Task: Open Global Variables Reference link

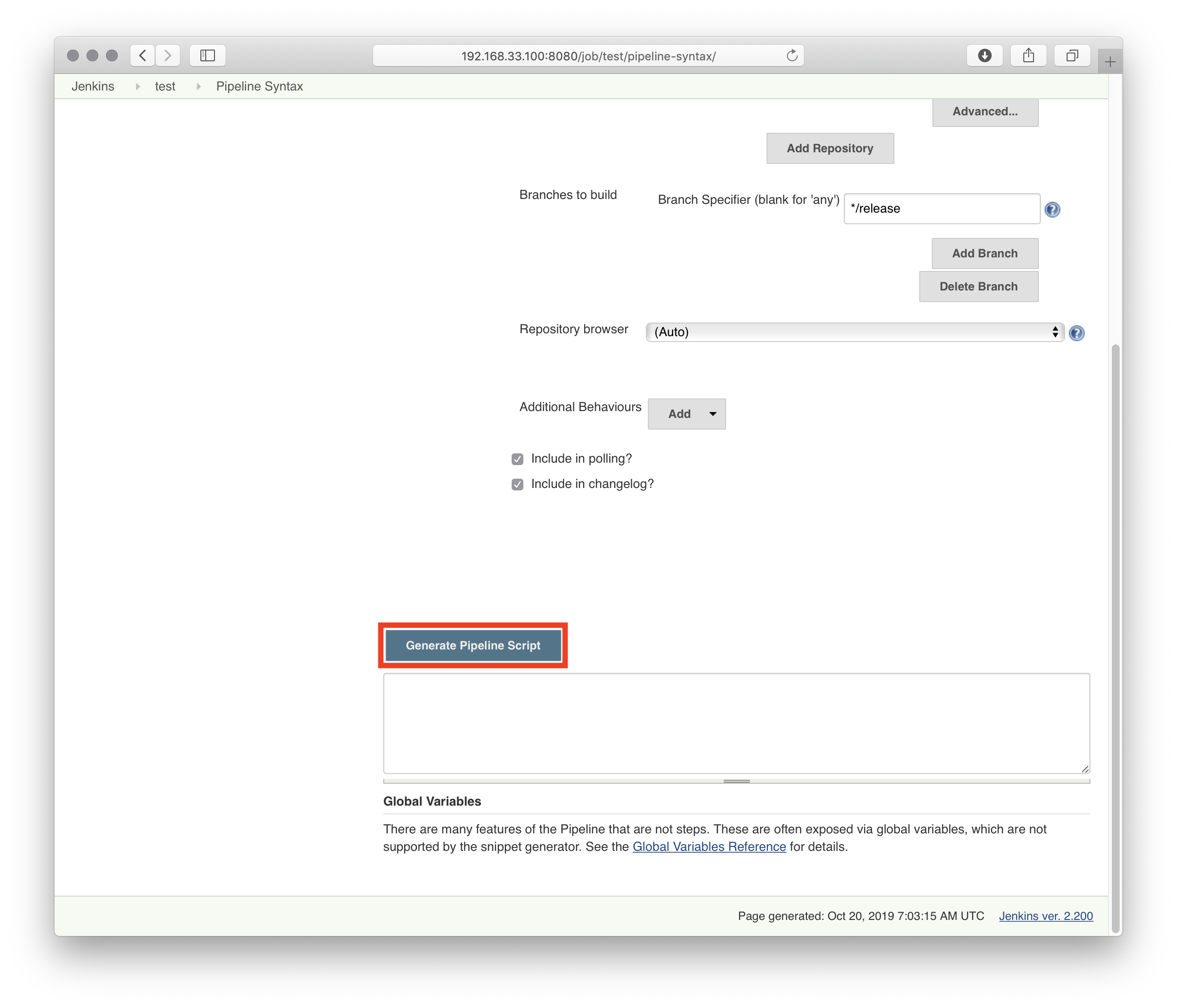Action: (x=709, y=846)
